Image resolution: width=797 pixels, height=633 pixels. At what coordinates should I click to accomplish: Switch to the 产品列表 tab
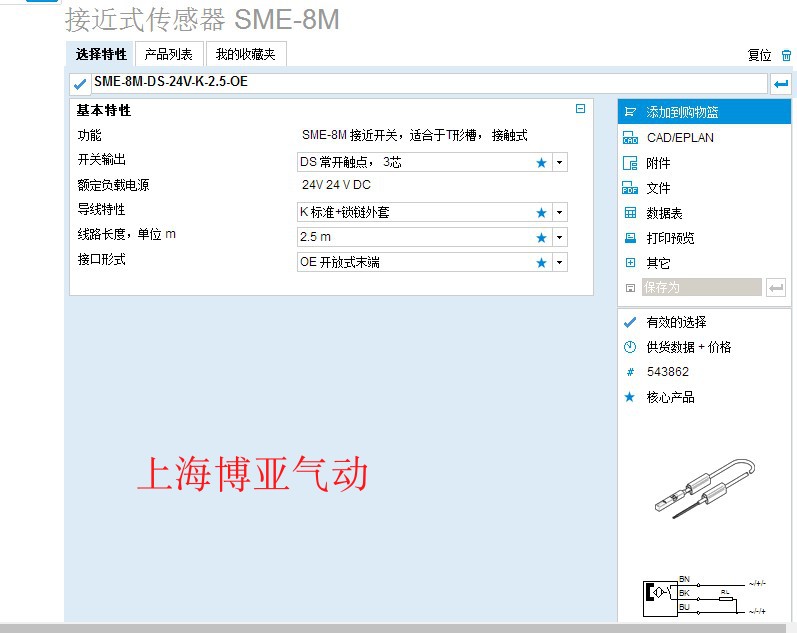point(168,54)
